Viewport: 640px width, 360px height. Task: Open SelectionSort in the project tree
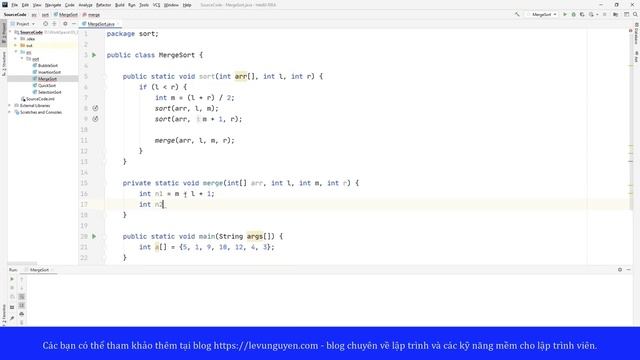tap(49, 92)
